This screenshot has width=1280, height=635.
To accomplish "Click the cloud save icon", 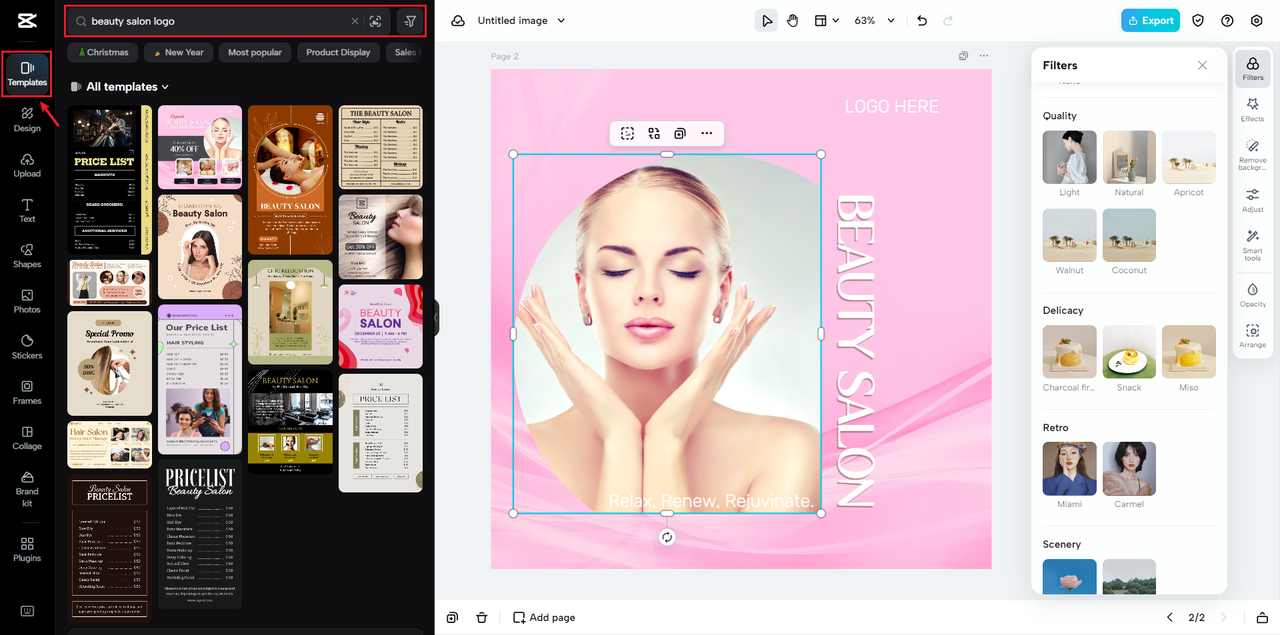I will click(x=458, y=20).
